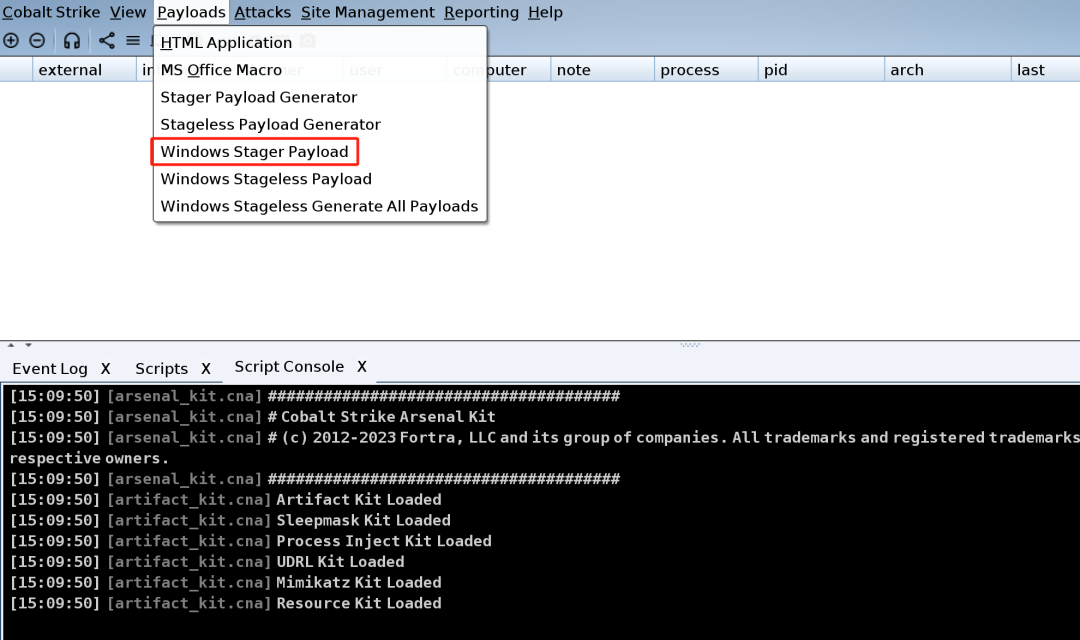Screen dimensions: 1080x640
Task: Close the Event Log tab
Action: tap(105, 369)
